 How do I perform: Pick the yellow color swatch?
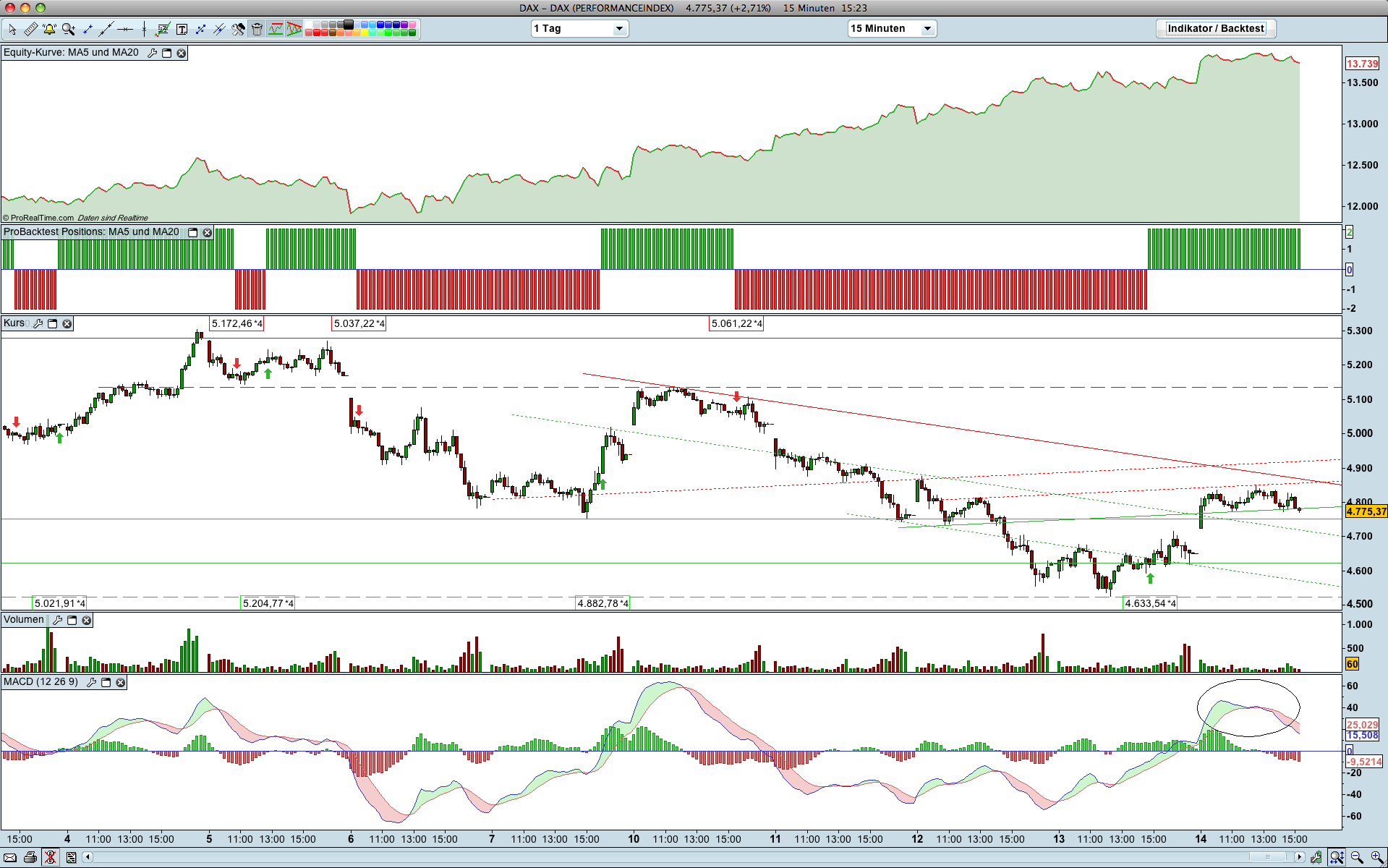(x=365, y=33)
